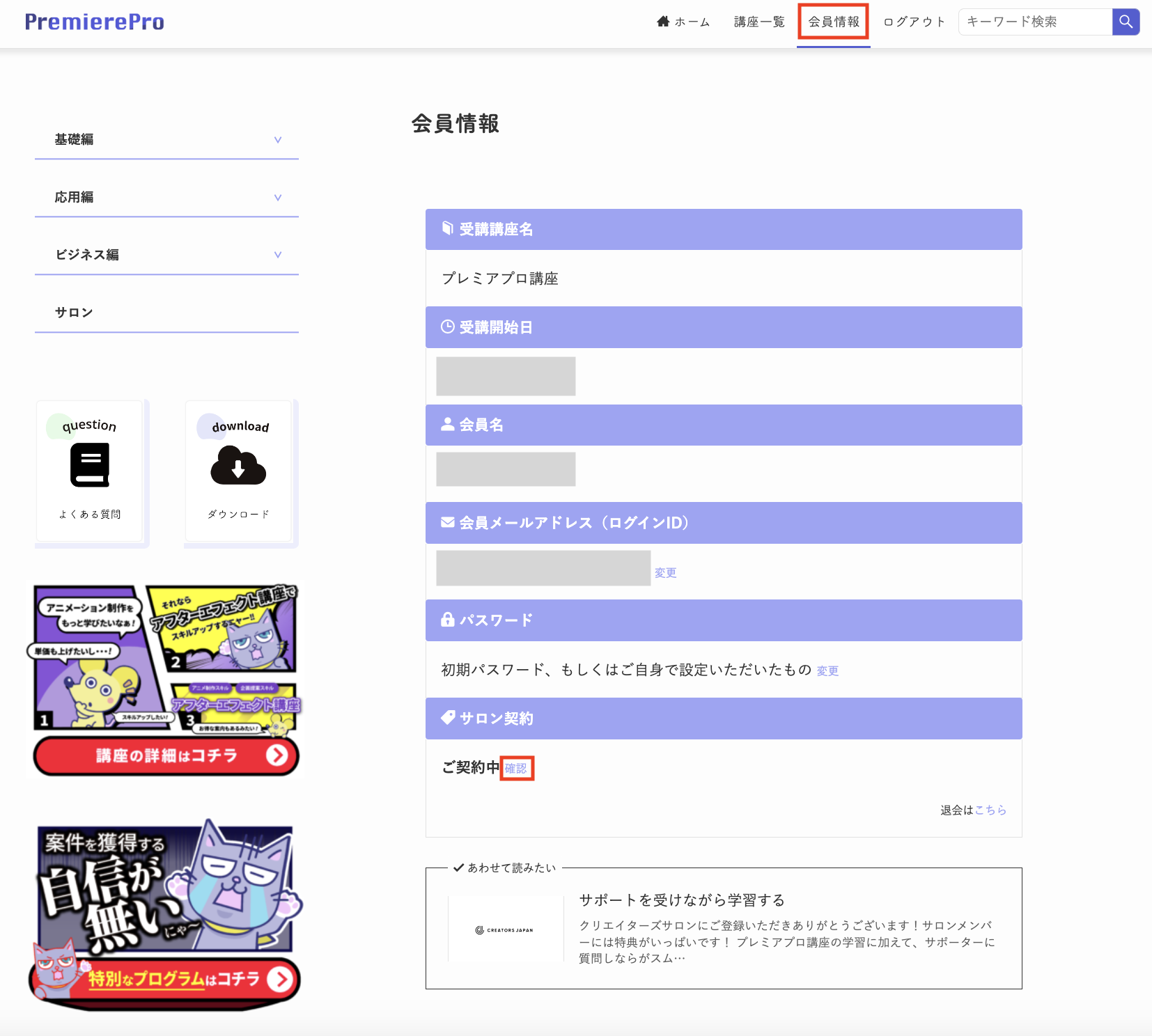Click the magnifying glass search button
This screenshot has width=1152, height=1036.
1126,22
